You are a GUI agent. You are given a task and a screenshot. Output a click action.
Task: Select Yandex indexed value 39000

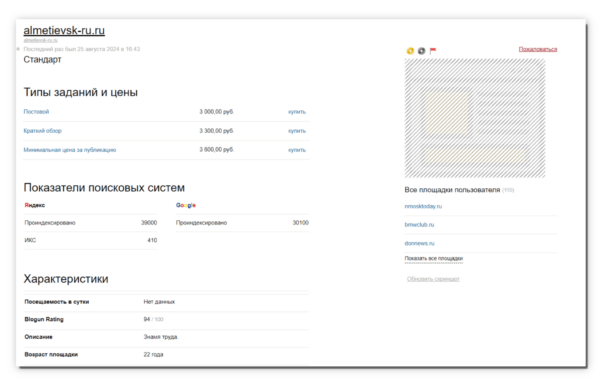point(149,223)
